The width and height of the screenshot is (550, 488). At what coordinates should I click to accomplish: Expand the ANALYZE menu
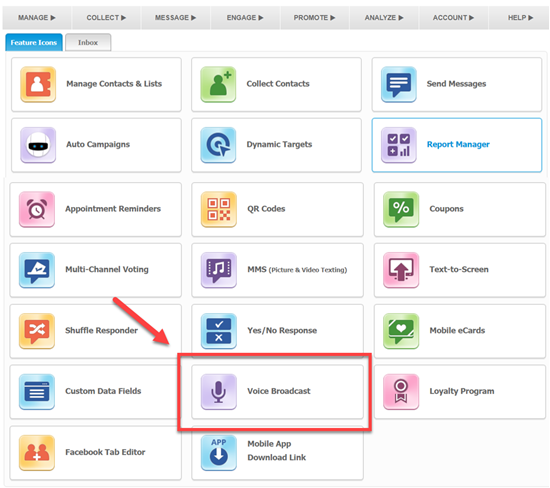point(384,18)
